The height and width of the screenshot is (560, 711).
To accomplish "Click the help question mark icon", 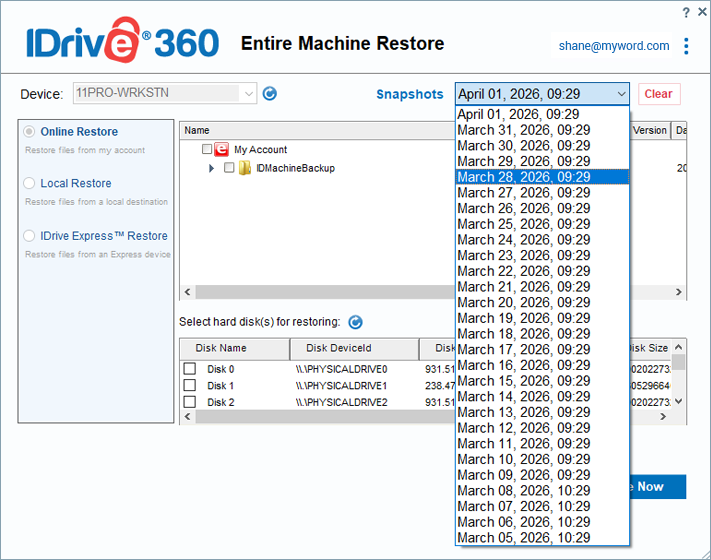I will point(686,12).
